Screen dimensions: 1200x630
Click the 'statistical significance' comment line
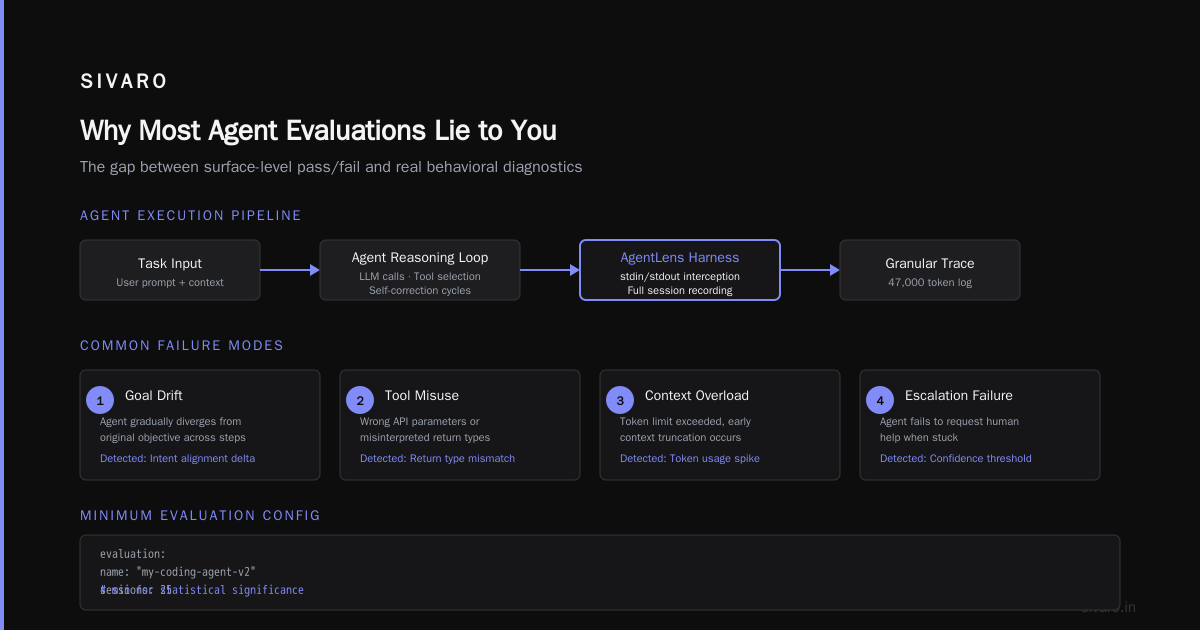202,590
